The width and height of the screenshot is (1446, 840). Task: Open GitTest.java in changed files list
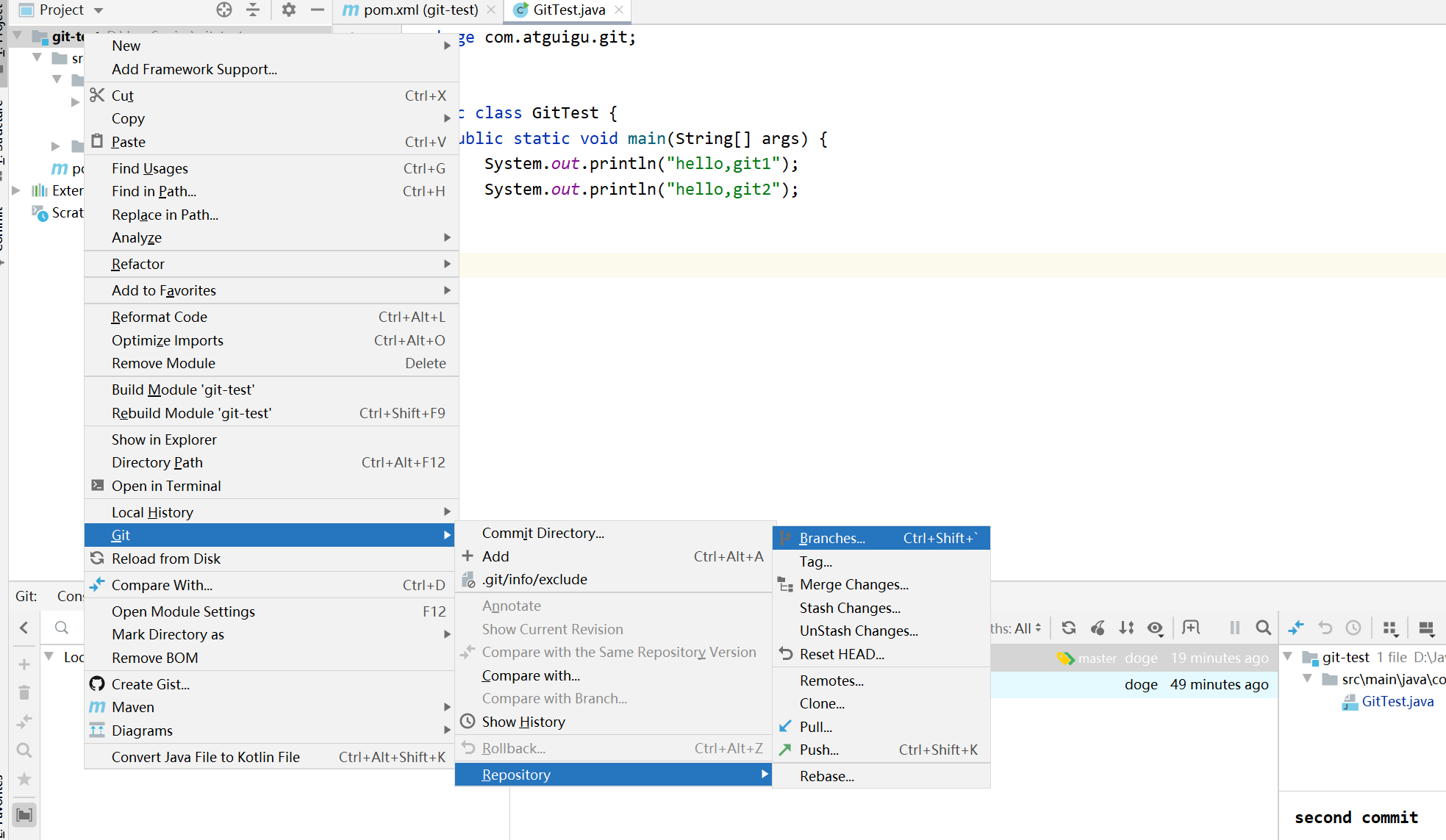point(1397,701)
